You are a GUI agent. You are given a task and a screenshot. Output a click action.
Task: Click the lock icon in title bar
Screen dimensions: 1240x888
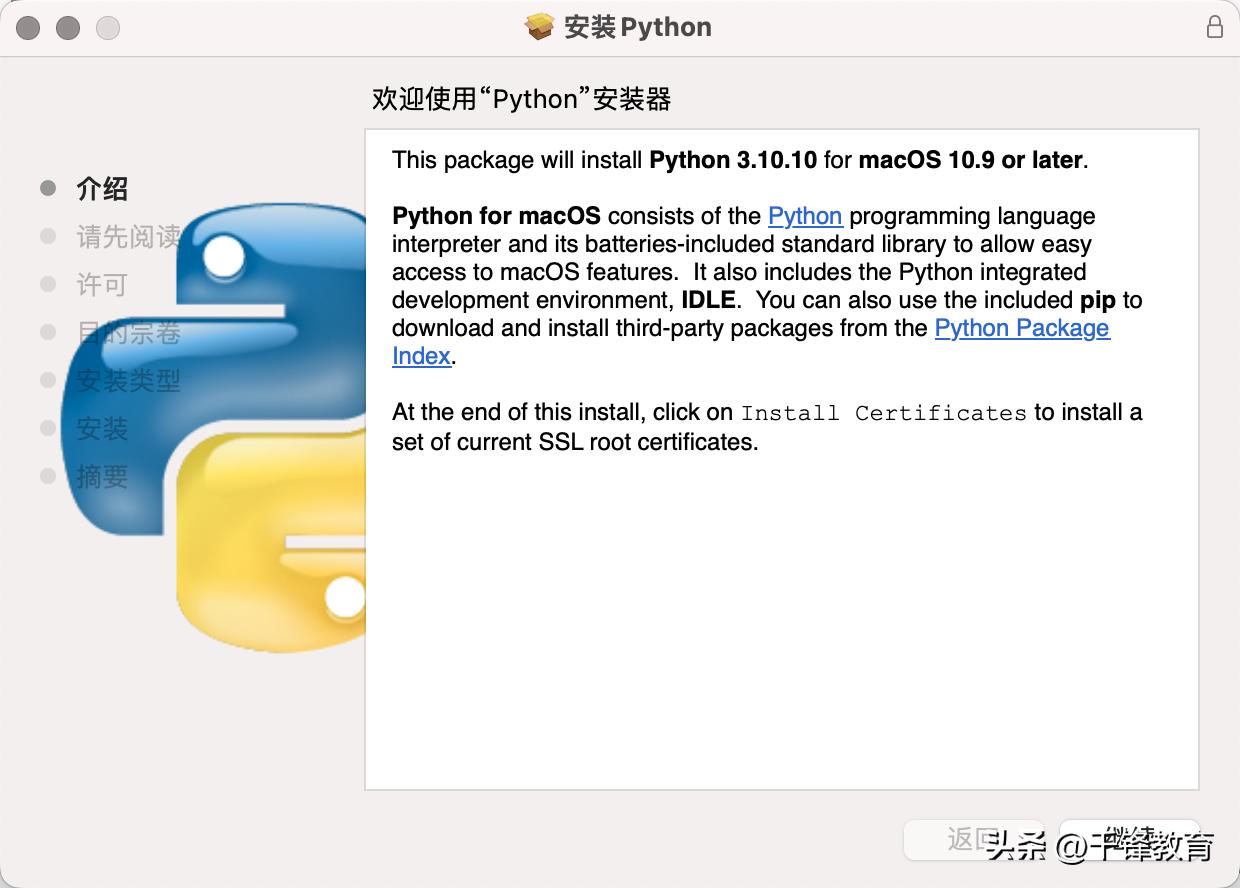pyautogui.click(x=1213, y=27)
